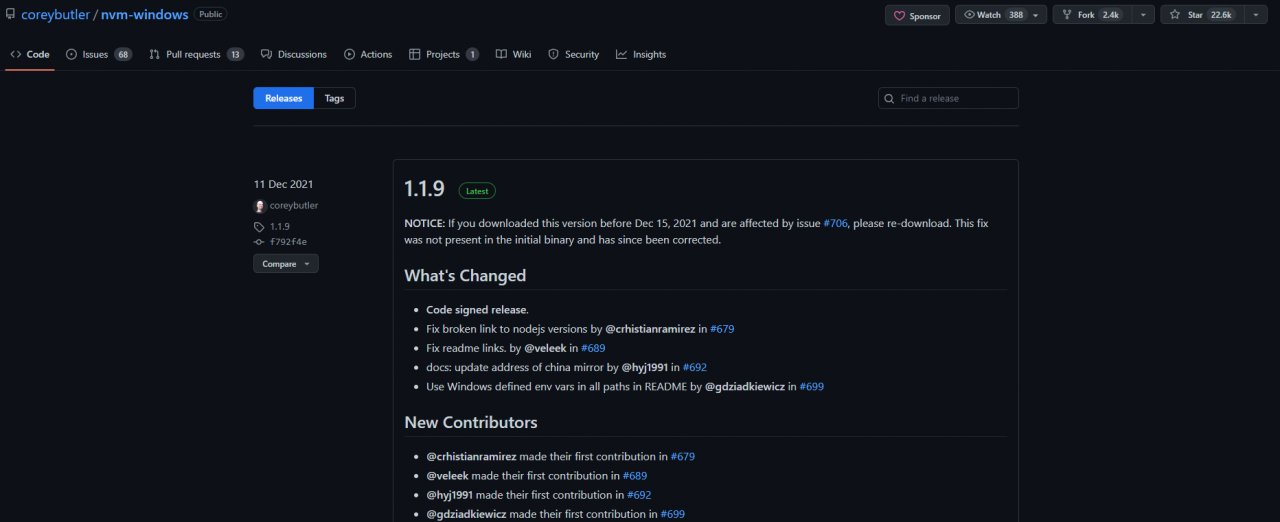This screenshot has width=1280, height=522.
Task: Select the Releases toggle button
Action: [x=283, y=98]
